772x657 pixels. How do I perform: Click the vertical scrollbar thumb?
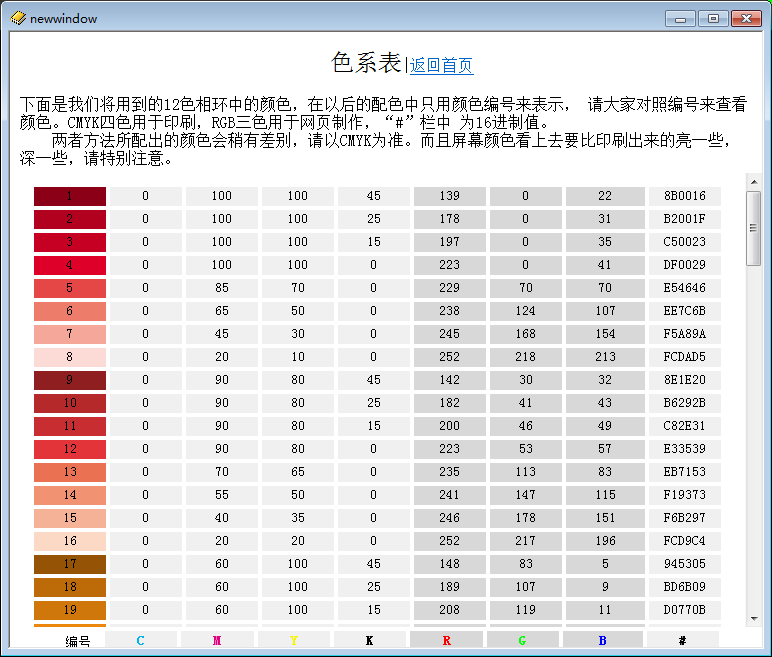(x=753, y=228)
